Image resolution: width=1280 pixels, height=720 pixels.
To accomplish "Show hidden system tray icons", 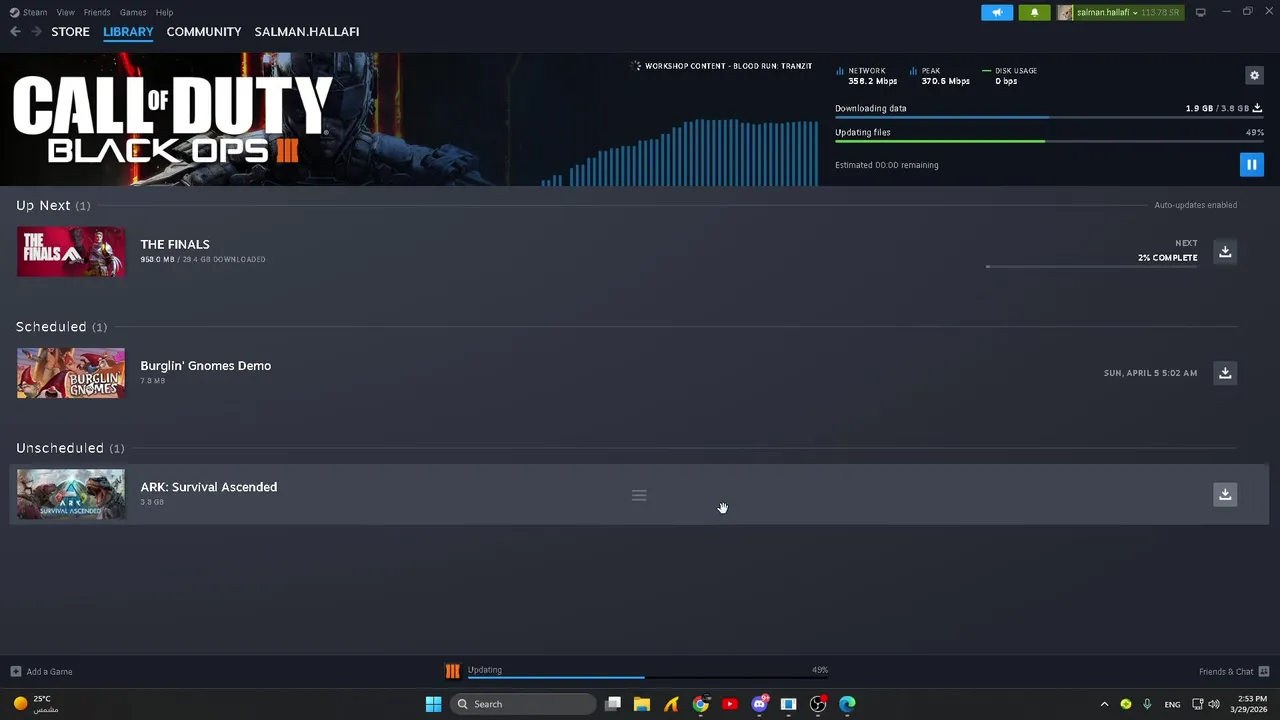I will tap(1104, 704).
